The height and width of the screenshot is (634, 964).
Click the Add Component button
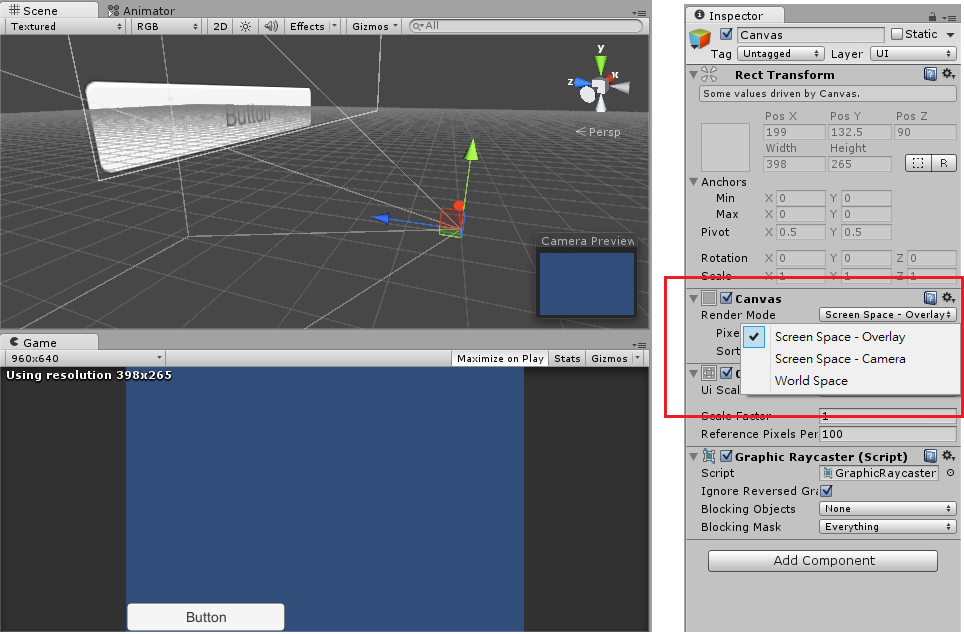pyautogui.click(x=822, y=561)
